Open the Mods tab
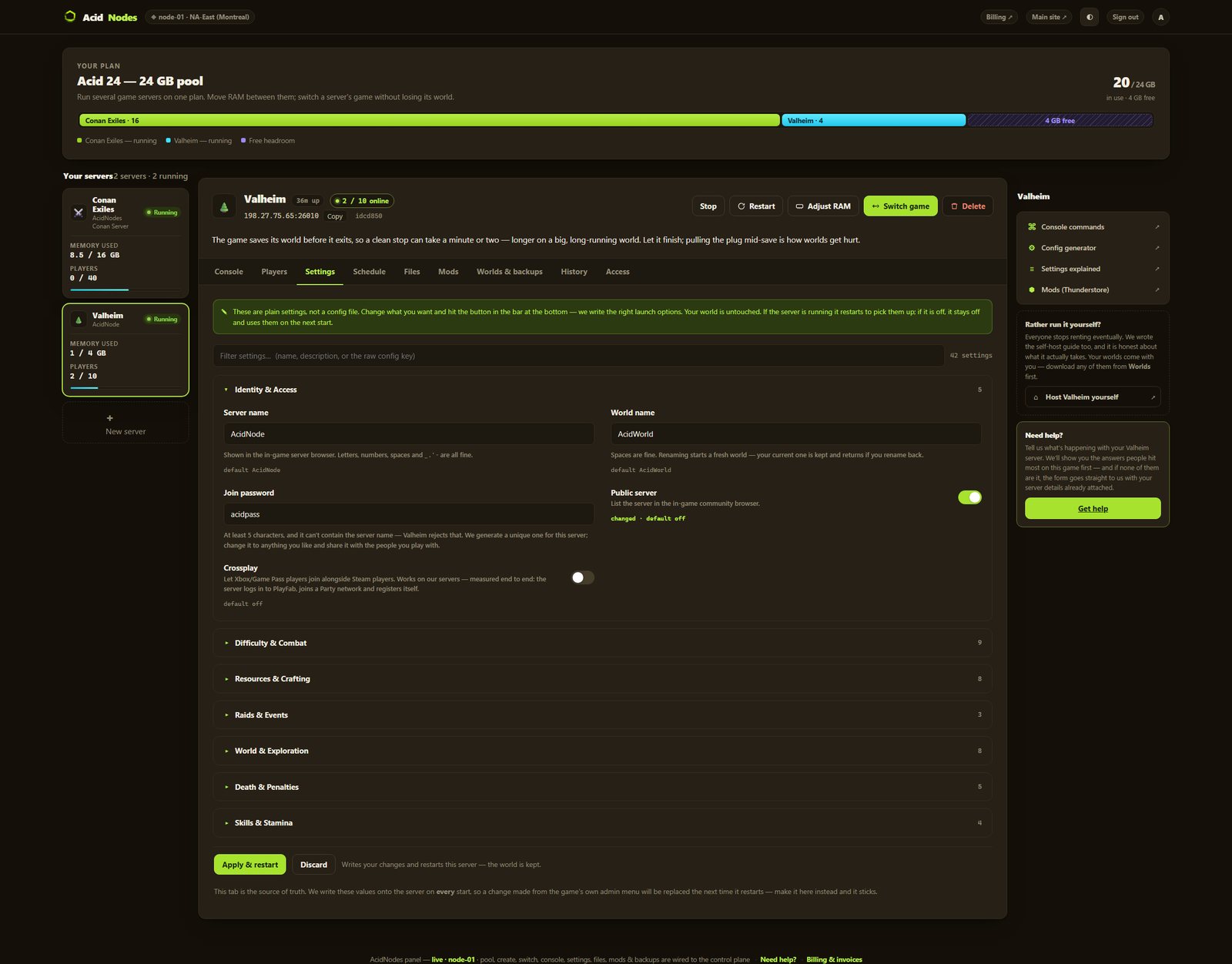This screenshot has width=1232, height=964. pos(448,272)
